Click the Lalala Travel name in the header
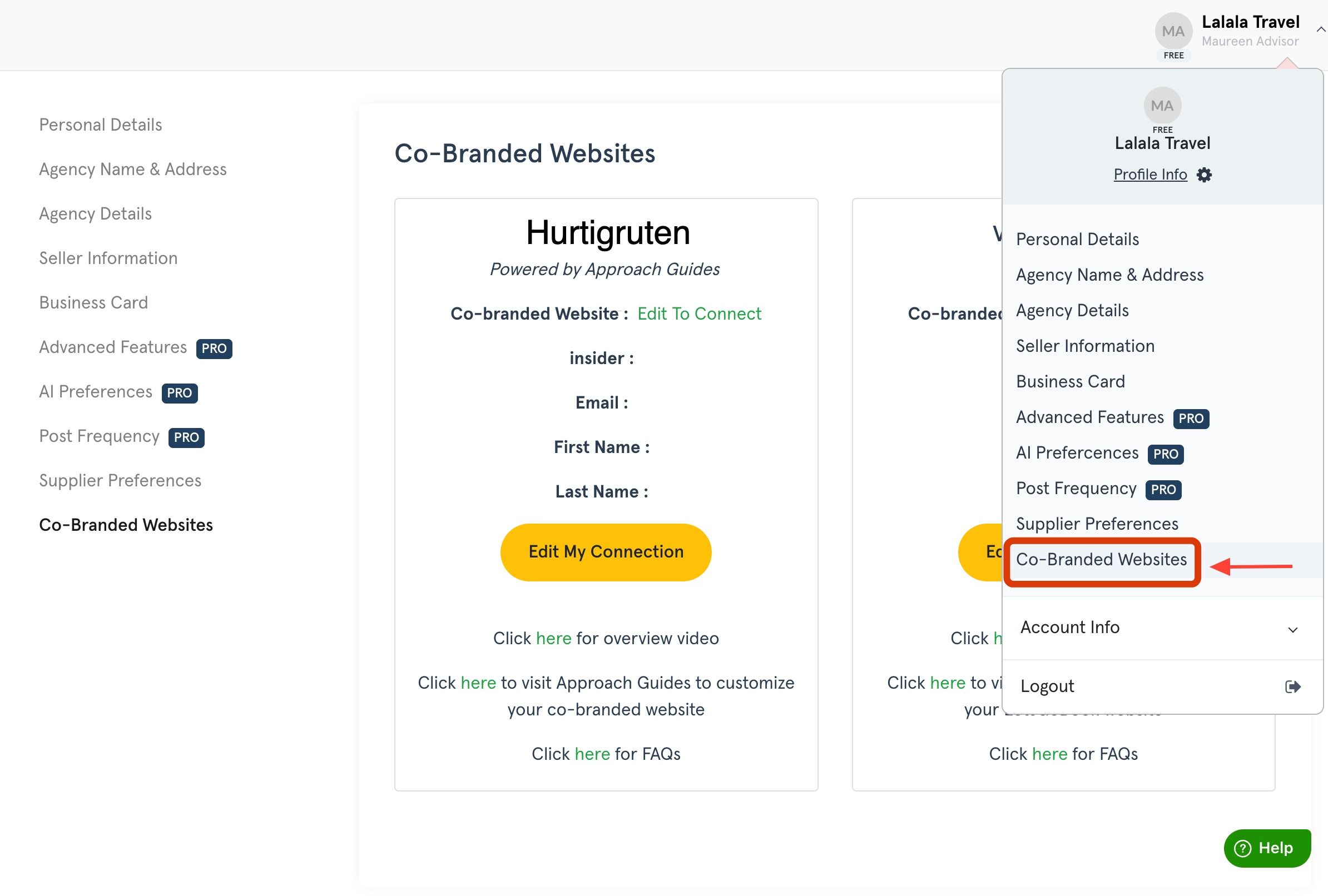Image resolution: width=1328 pixels, height=896 pixels. point(1250,22)
